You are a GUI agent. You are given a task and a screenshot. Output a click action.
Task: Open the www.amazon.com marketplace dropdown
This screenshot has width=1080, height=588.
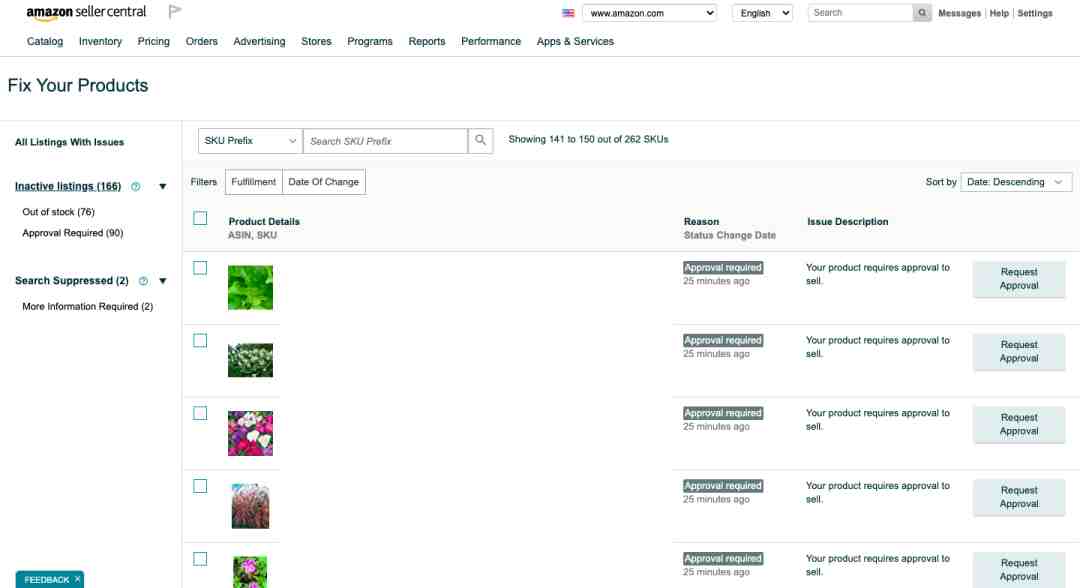coord(649,13)
